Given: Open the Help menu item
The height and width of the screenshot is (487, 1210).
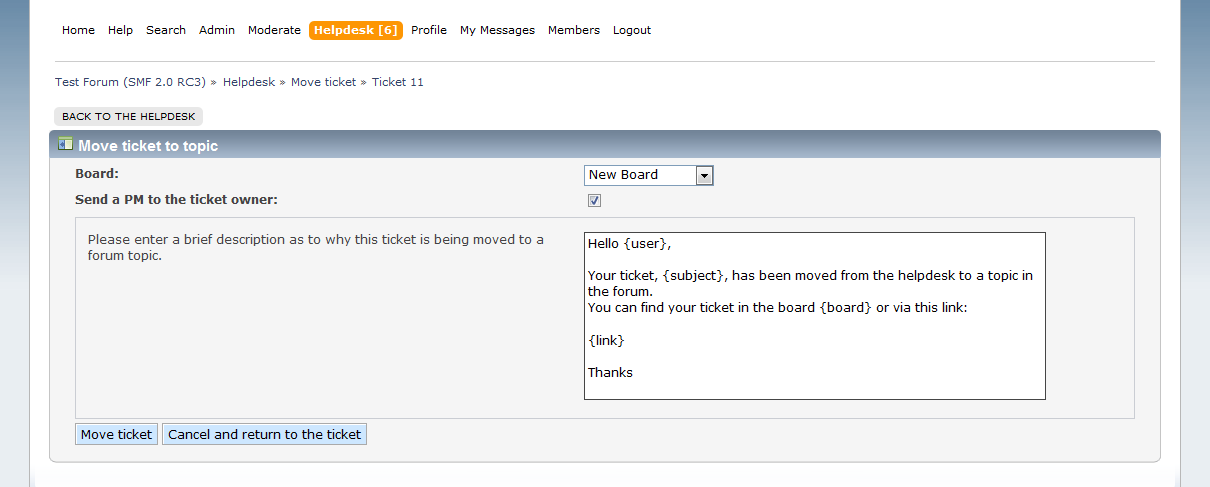Looking at the screenshot, I should click(120, 30).
